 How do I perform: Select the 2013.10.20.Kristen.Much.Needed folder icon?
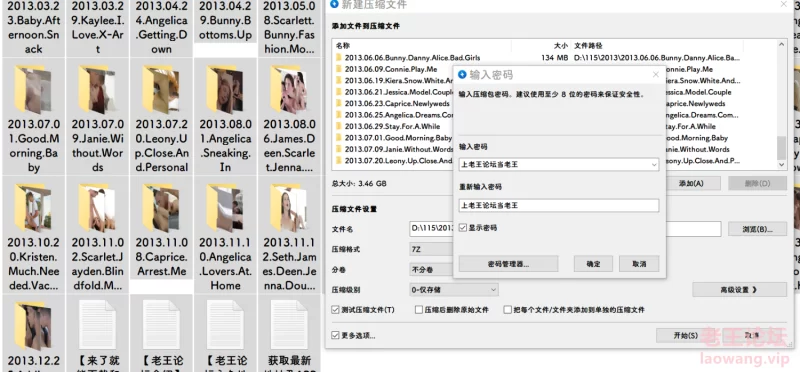33,208
